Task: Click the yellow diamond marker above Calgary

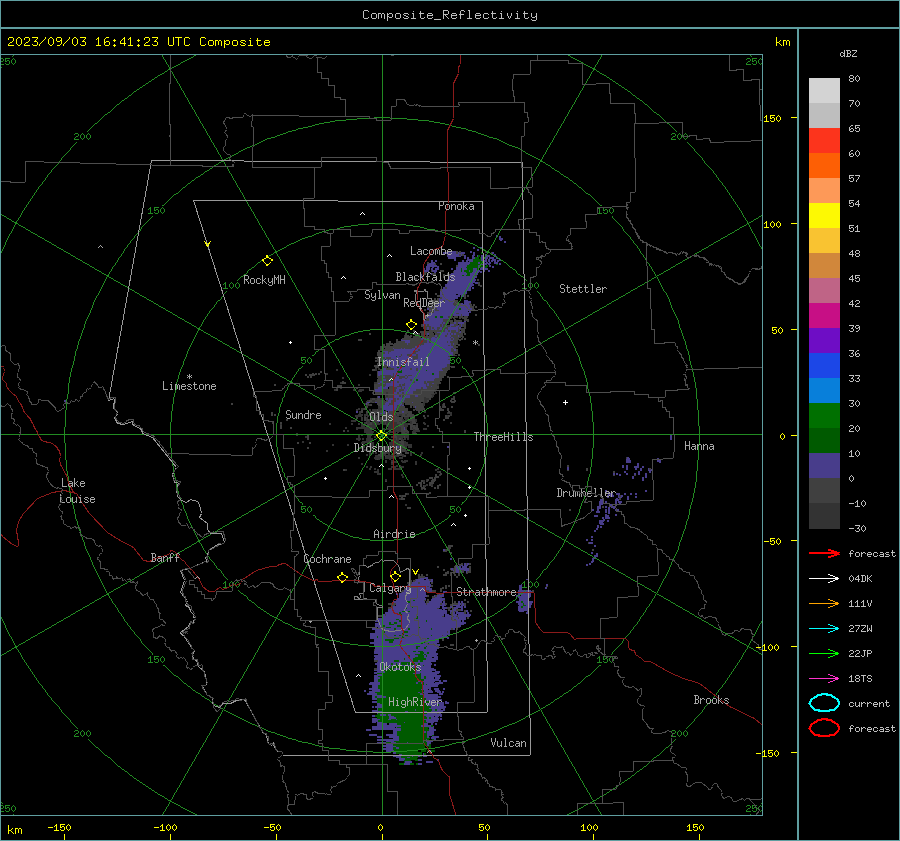Action: click(395, 576)
